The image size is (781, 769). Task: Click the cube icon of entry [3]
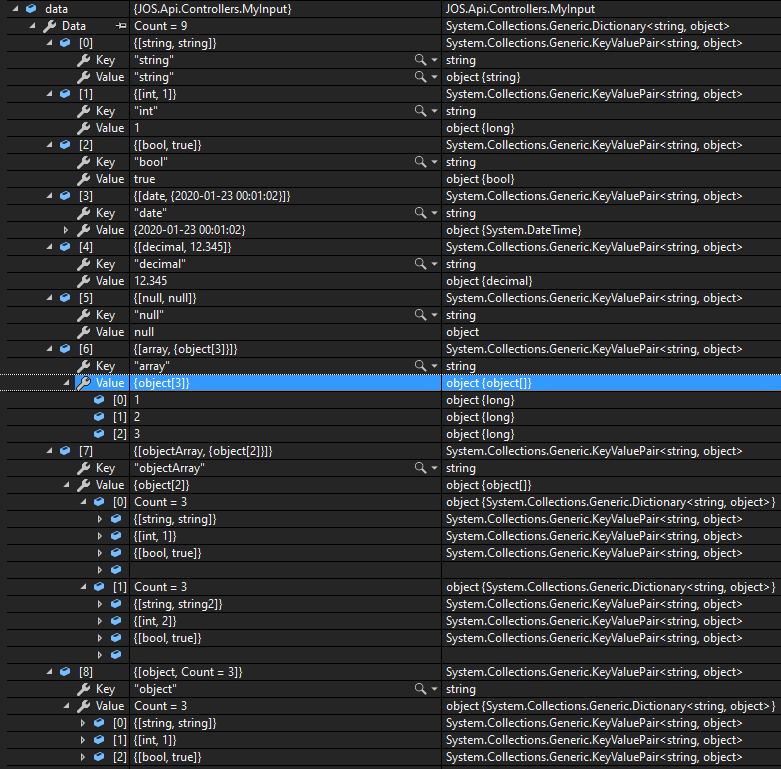(x=65, y=196)
